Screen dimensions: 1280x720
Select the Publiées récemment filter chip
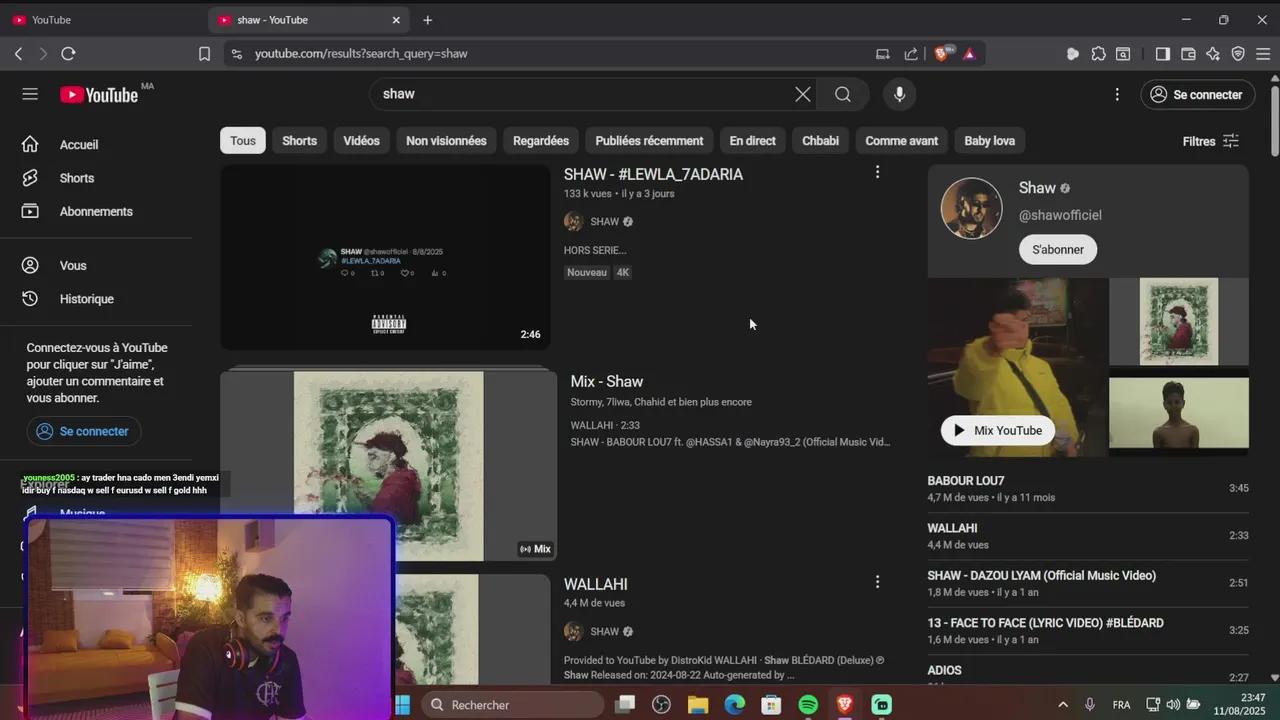649,141
